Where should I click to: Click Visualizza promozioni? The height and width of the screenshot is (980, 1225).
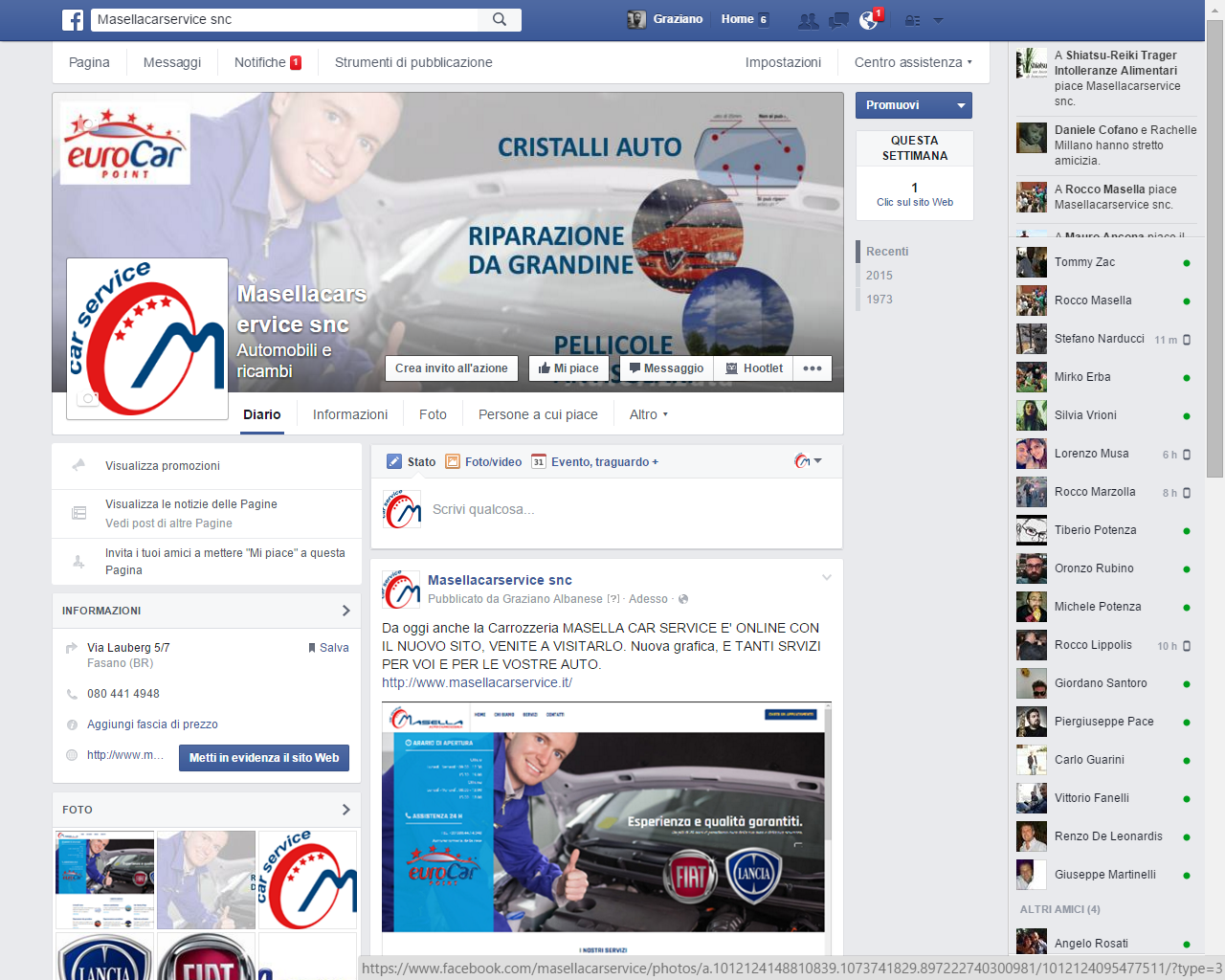(163, 466)
